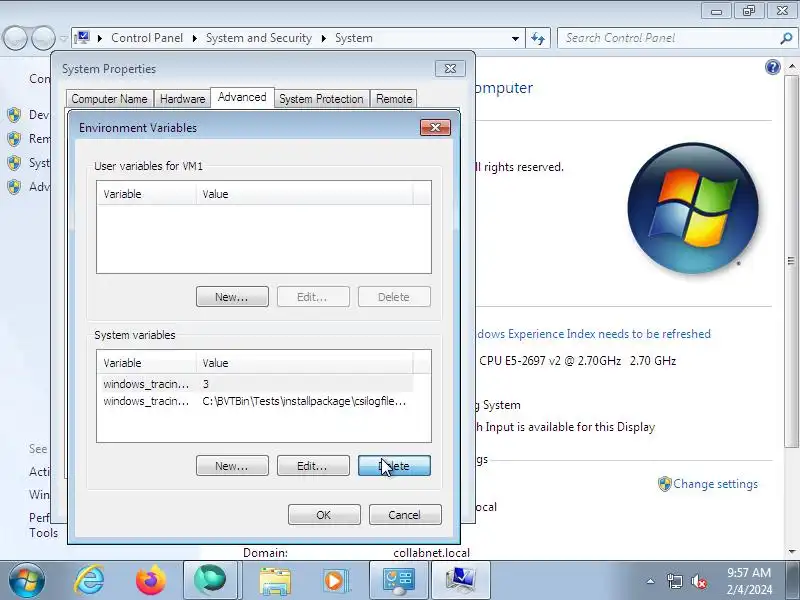Open Windows Experience Index refresh link
This screenshot has width=800, height=600.
[593, 334]
